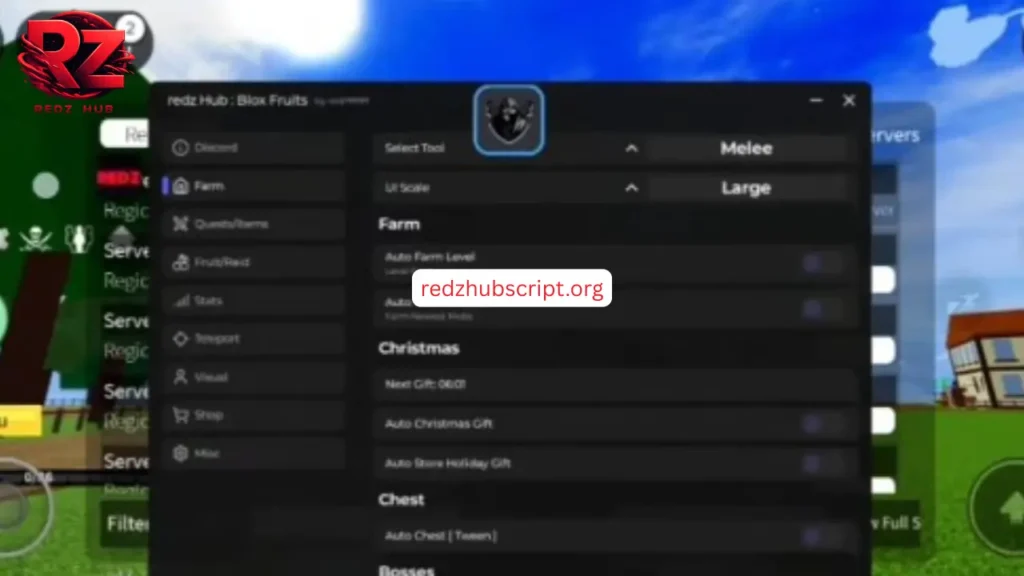Click the Teleport locator icon

coord(180,339)
